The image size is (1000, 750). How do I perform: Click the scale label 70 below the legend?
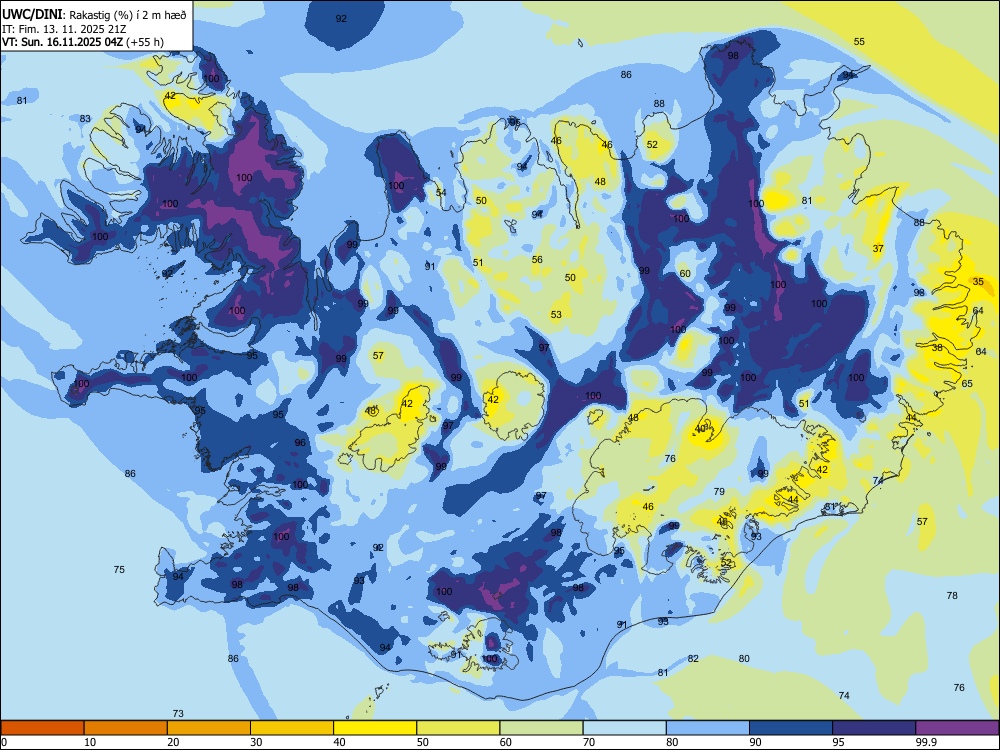pos(589,742)
